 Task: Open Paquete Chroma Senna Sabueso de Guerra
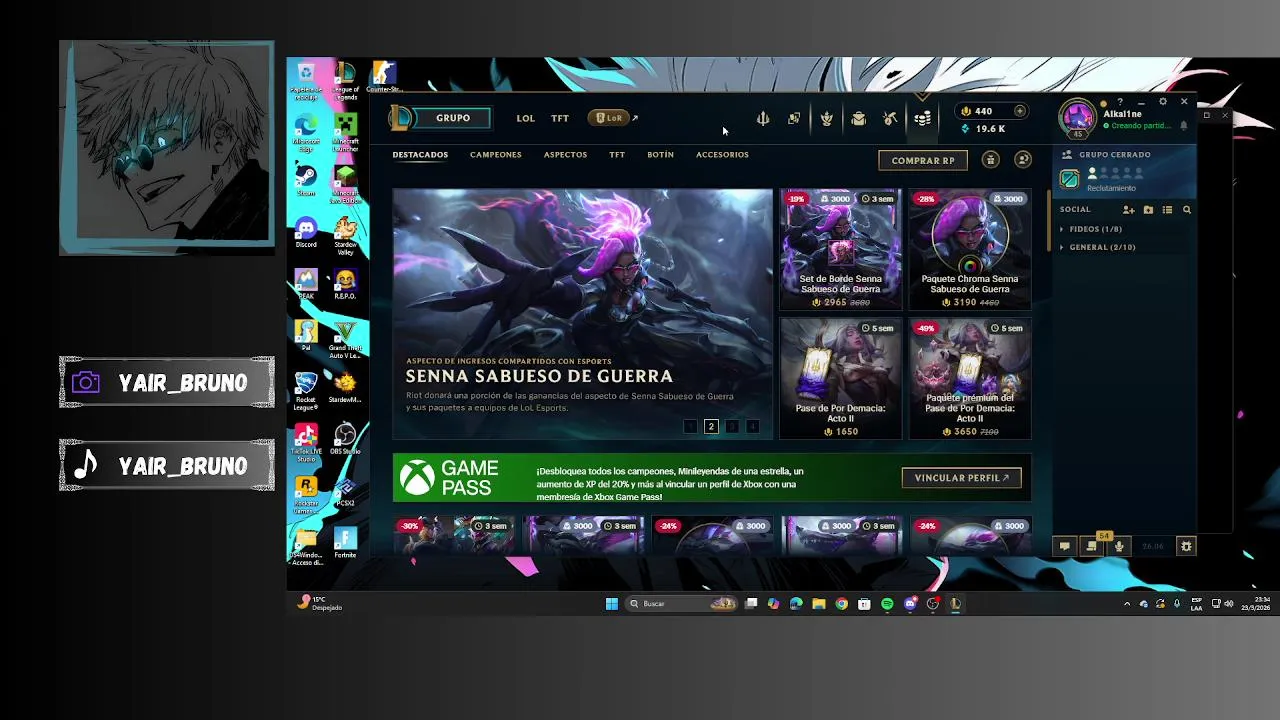[969, 249]
